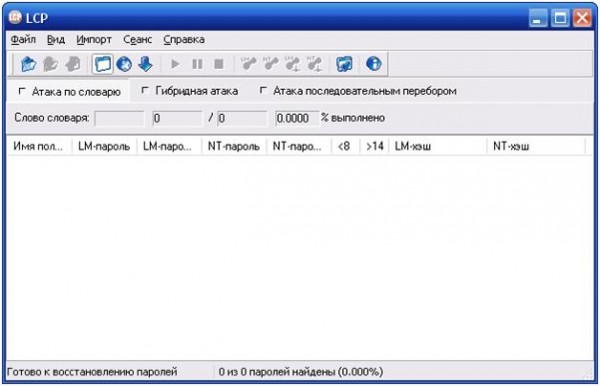Enable the Гибридная атака checkbox
This screenshot has height=386, width=600.
(145, 91)
